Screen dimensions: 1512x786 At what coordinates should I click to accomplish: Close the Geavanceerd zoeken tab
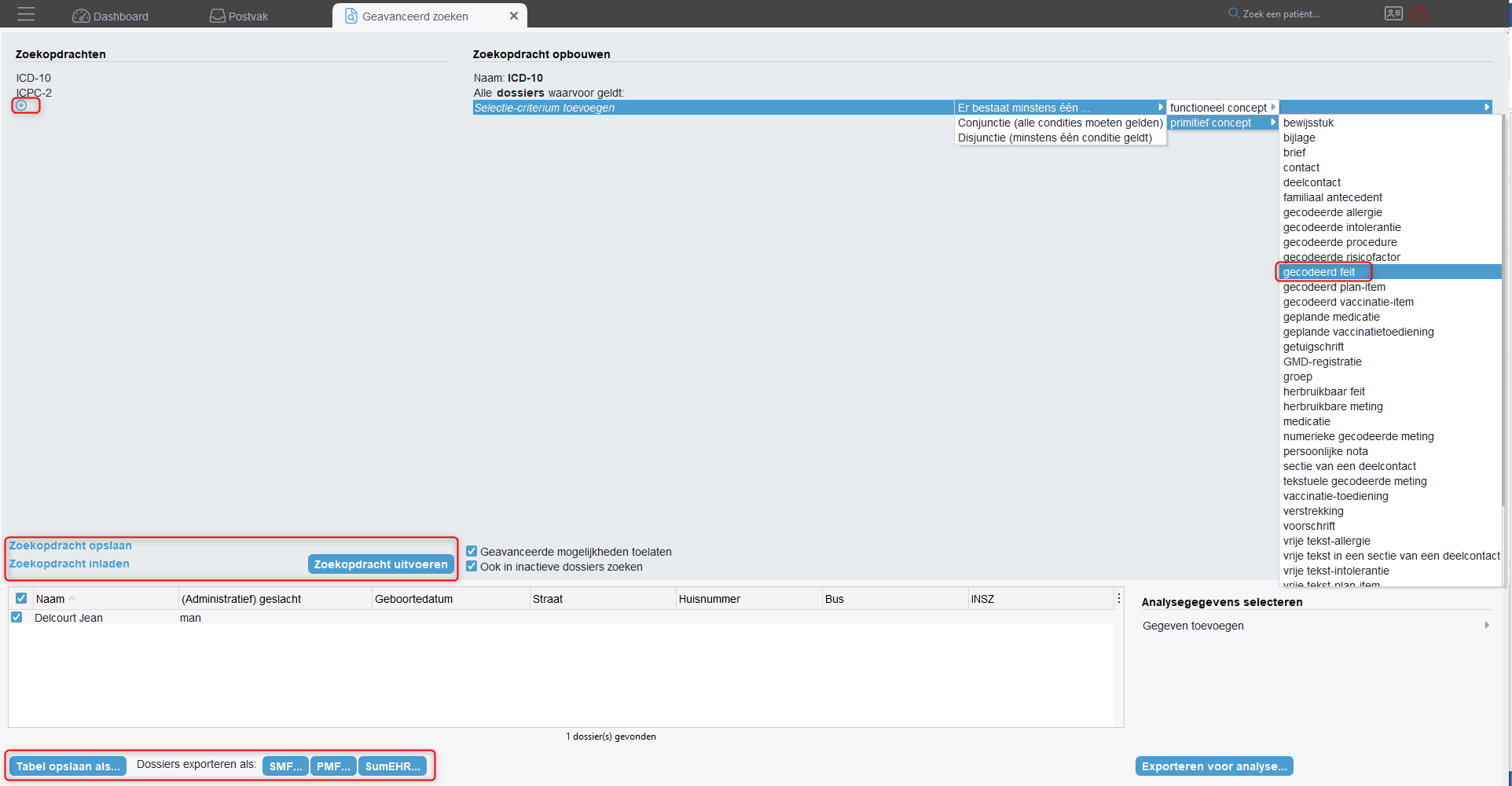[514, 16]
